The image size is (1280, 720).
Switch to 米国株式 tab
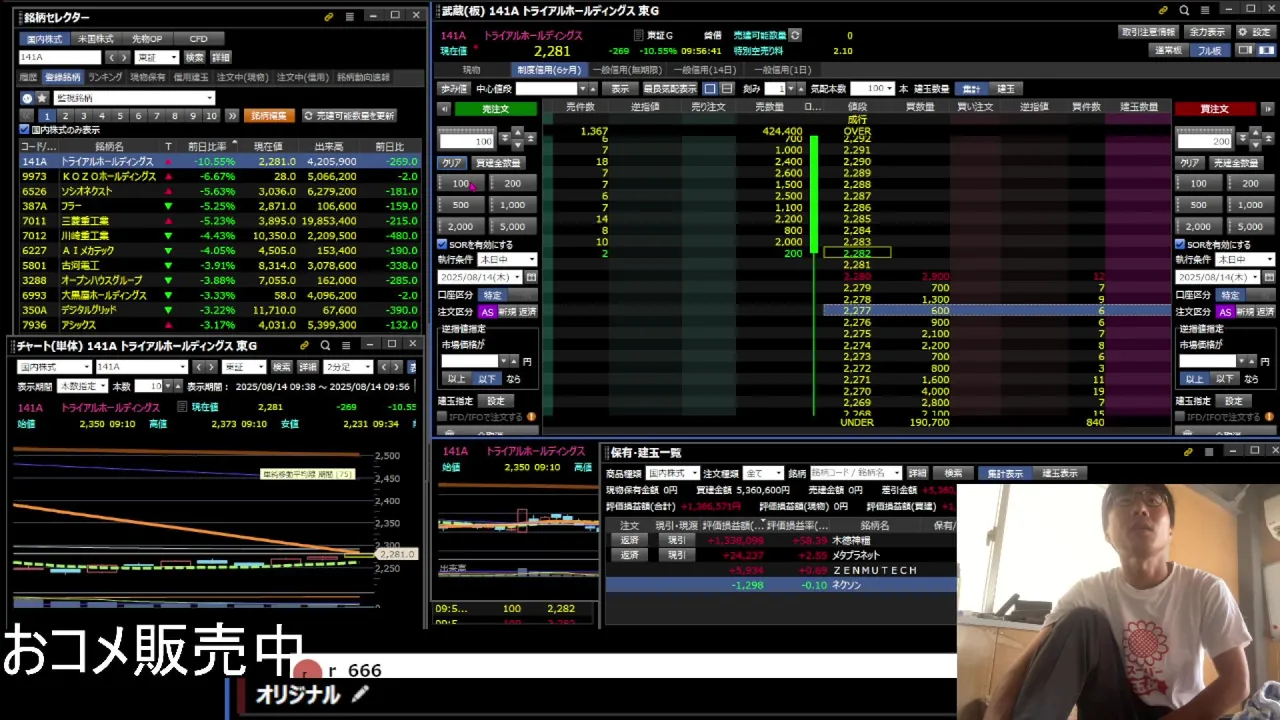pyautogui.click(x=96, y=39)
